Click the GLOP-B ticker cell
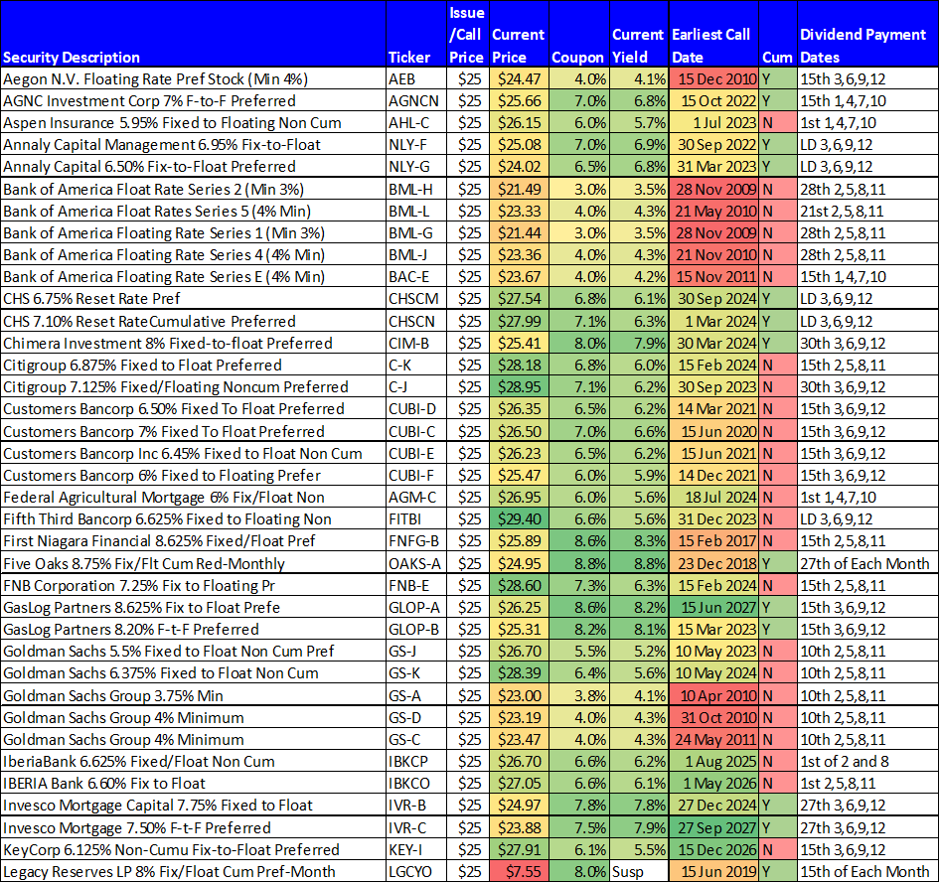 pyautogui.click(x=416, y=629)
